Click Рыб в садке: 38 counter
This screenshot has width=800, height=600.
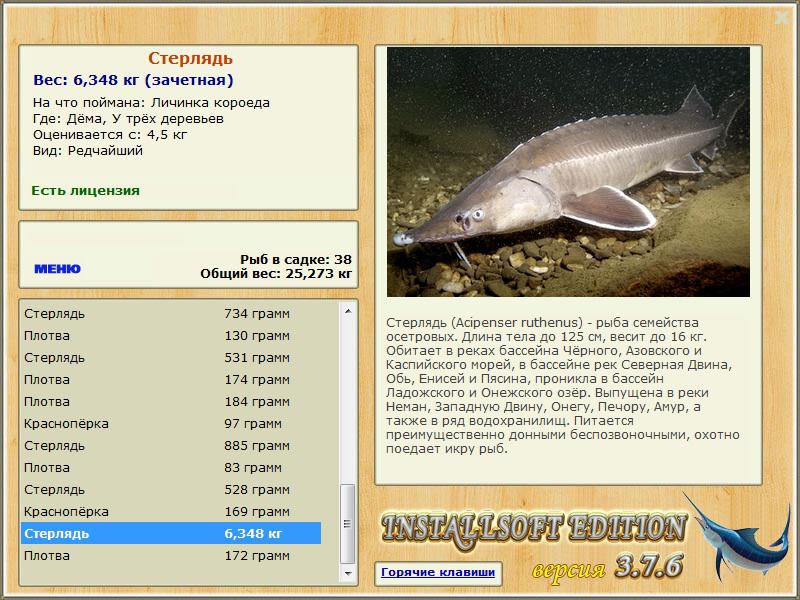pyautogui.click(x=296, y=259)
